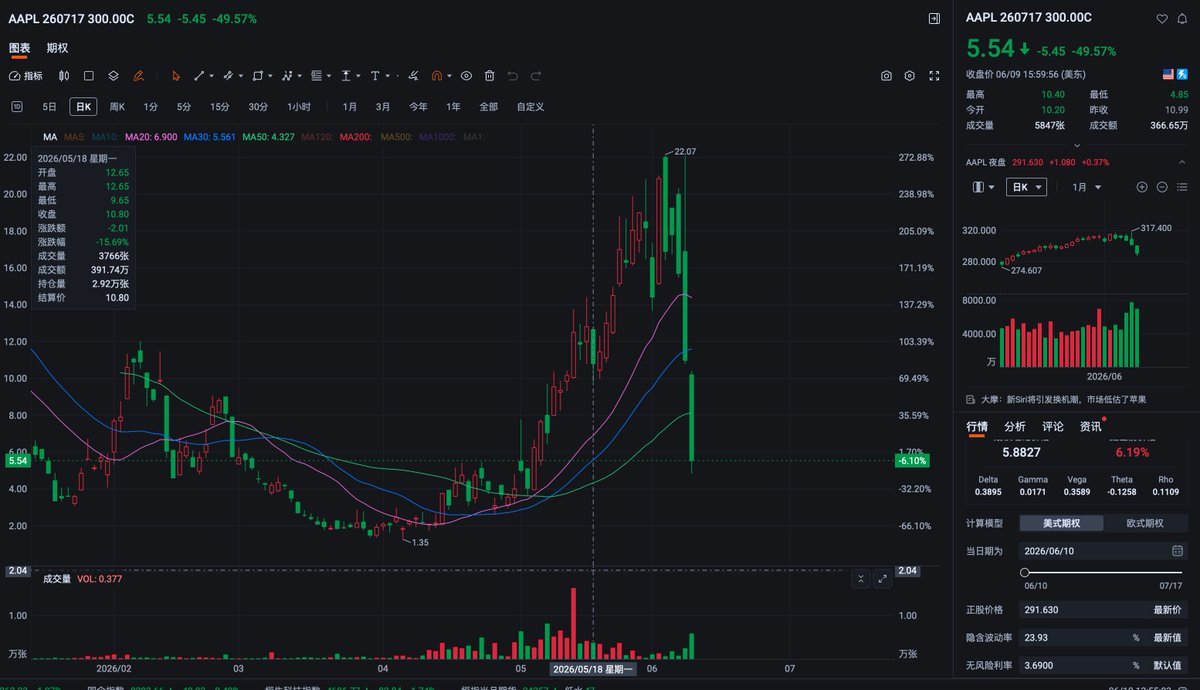Image resolution: width=1200 pixels, height=690 pixels.
Task: Toggle the orange magnet snap tool
Action: [x=437, y=76]
